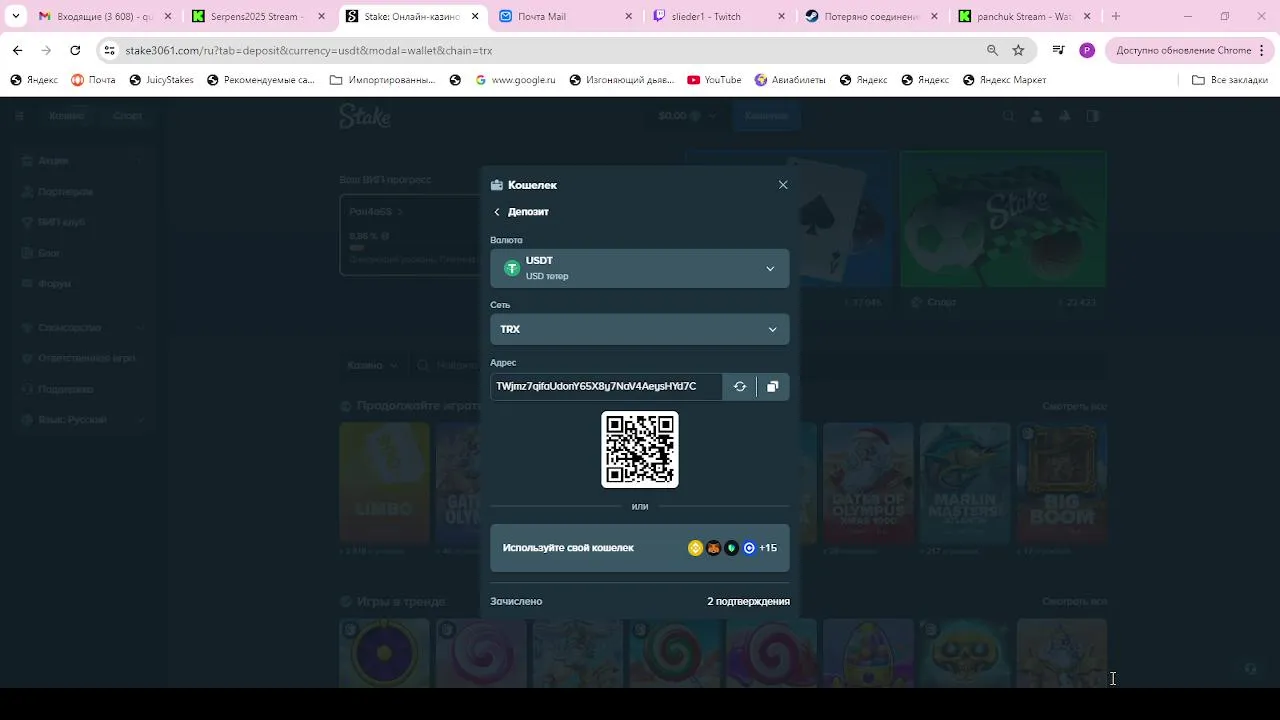Click Используйте свой кошелек button

coord(640,548)
